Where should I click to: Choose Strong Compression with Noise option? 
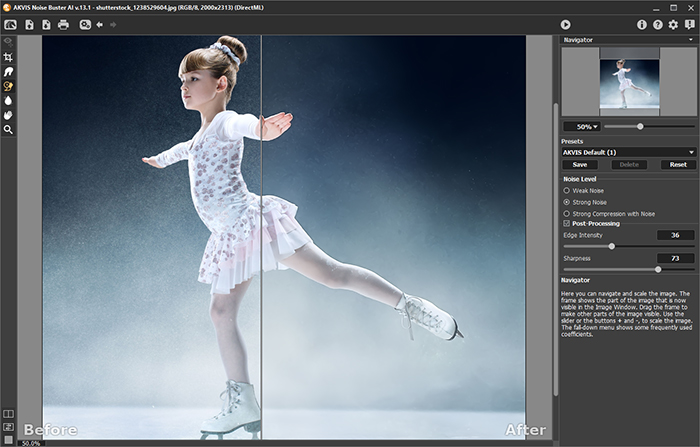point(568,213)
